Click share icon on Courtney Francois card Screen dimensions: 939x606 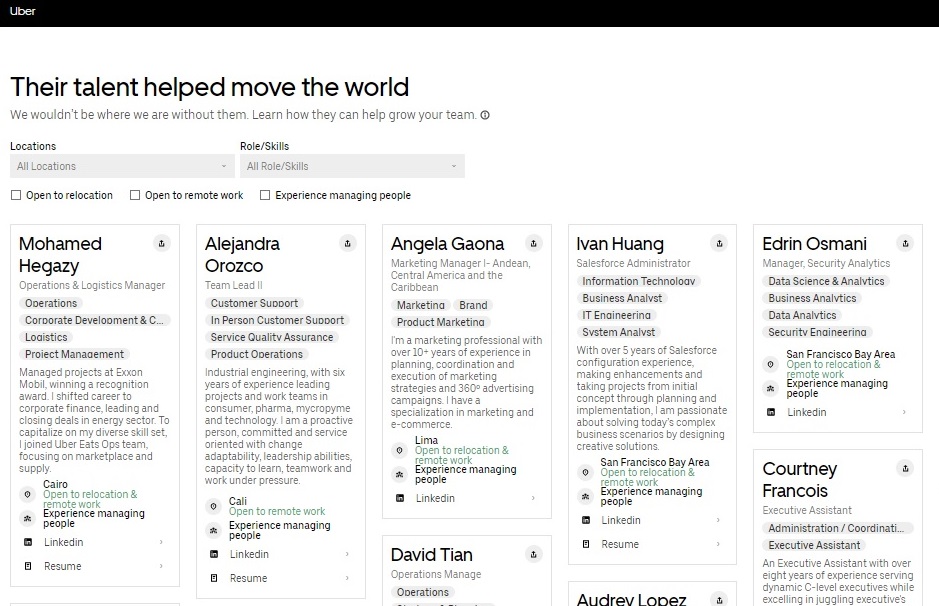click(905, 468)
